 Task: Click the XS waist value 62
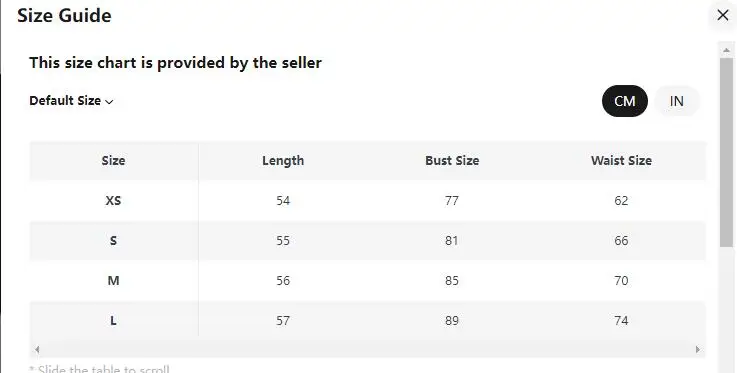pyautogui.click(x=621, y=201)
